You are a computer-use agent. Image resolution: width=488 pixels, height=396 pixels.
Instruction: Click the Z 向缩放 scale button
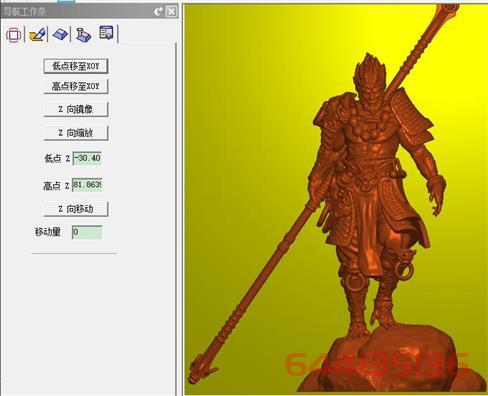coord(76,133)
